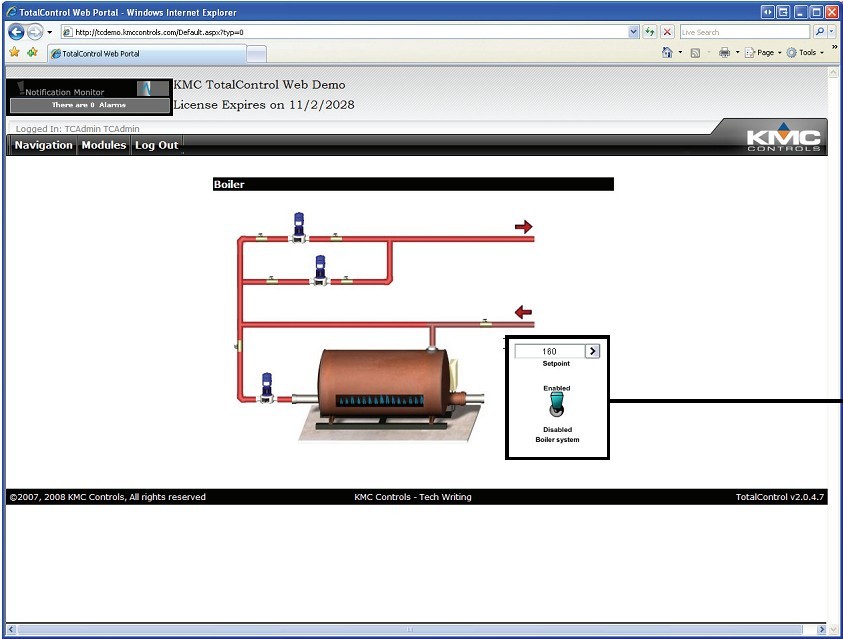
Task: Click the red supply arrow pointing right
Action: coord(524,227)
